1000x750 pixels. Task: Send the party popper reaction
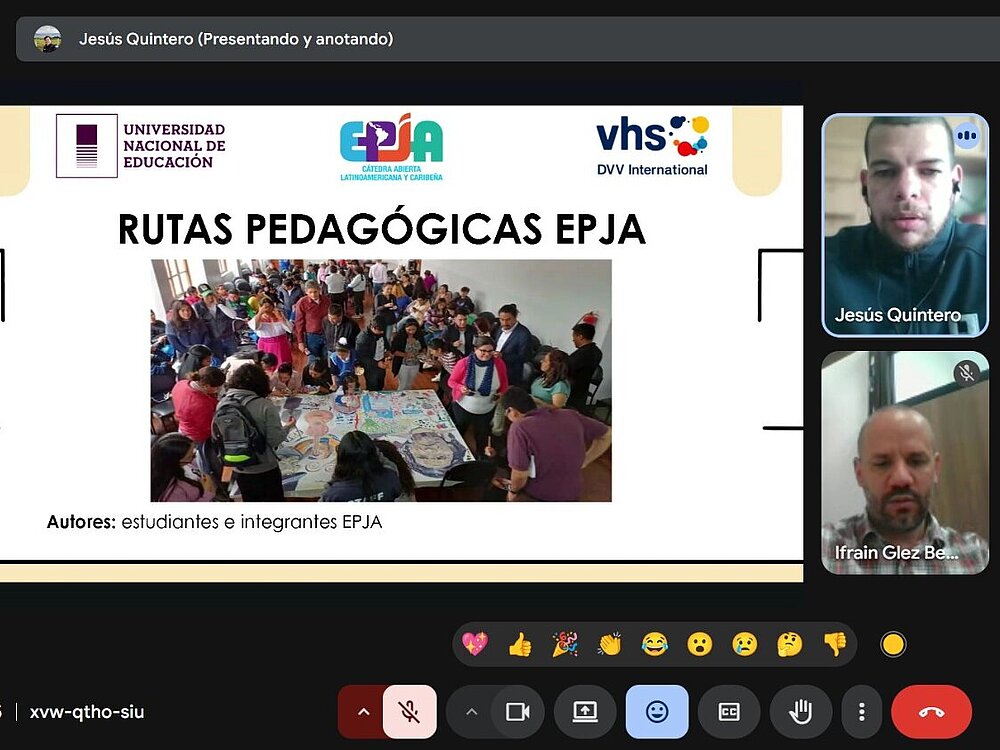pyautogui.click(x=565, y=644)
